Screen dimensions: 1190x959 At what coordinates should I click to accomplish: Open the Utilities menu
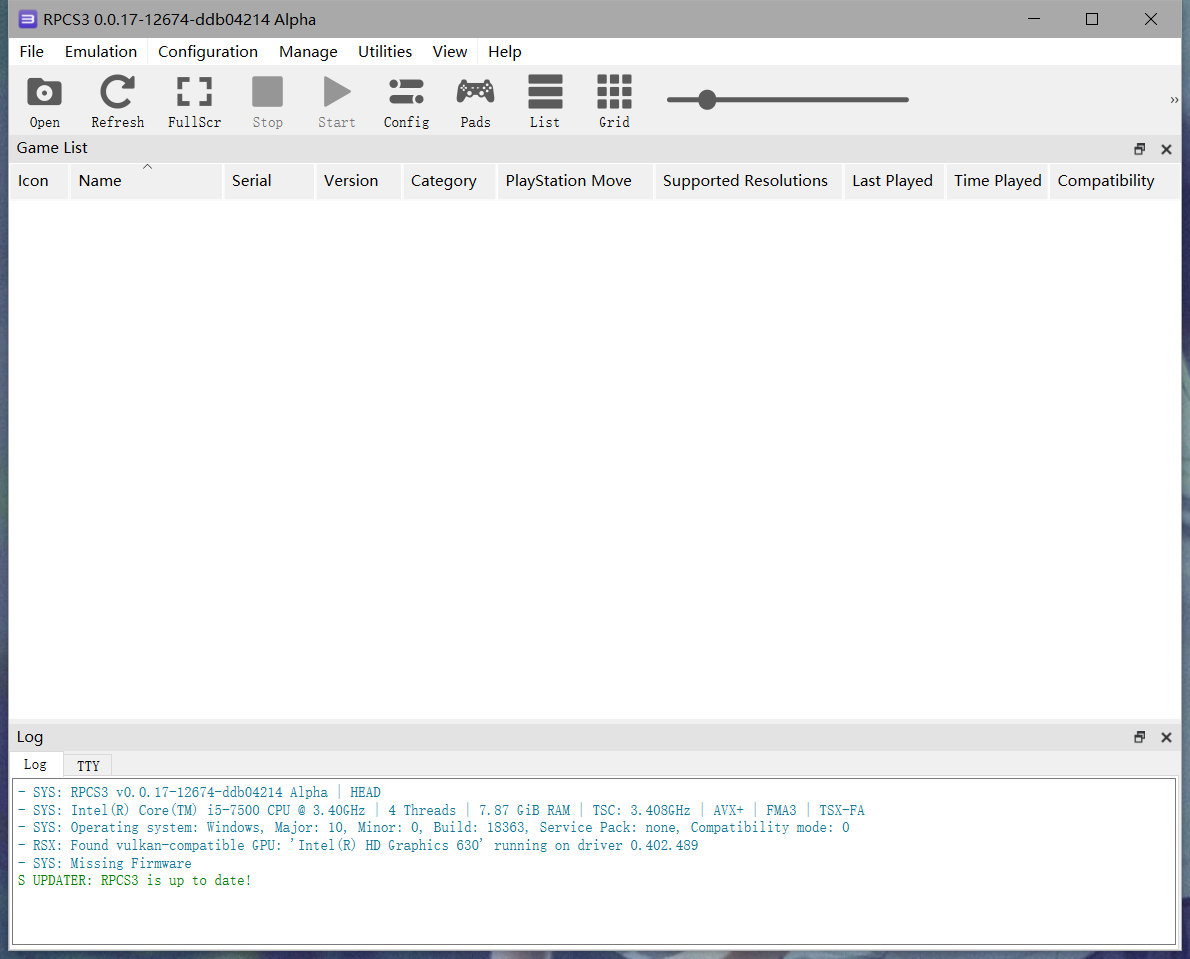[x=385, y=52]
